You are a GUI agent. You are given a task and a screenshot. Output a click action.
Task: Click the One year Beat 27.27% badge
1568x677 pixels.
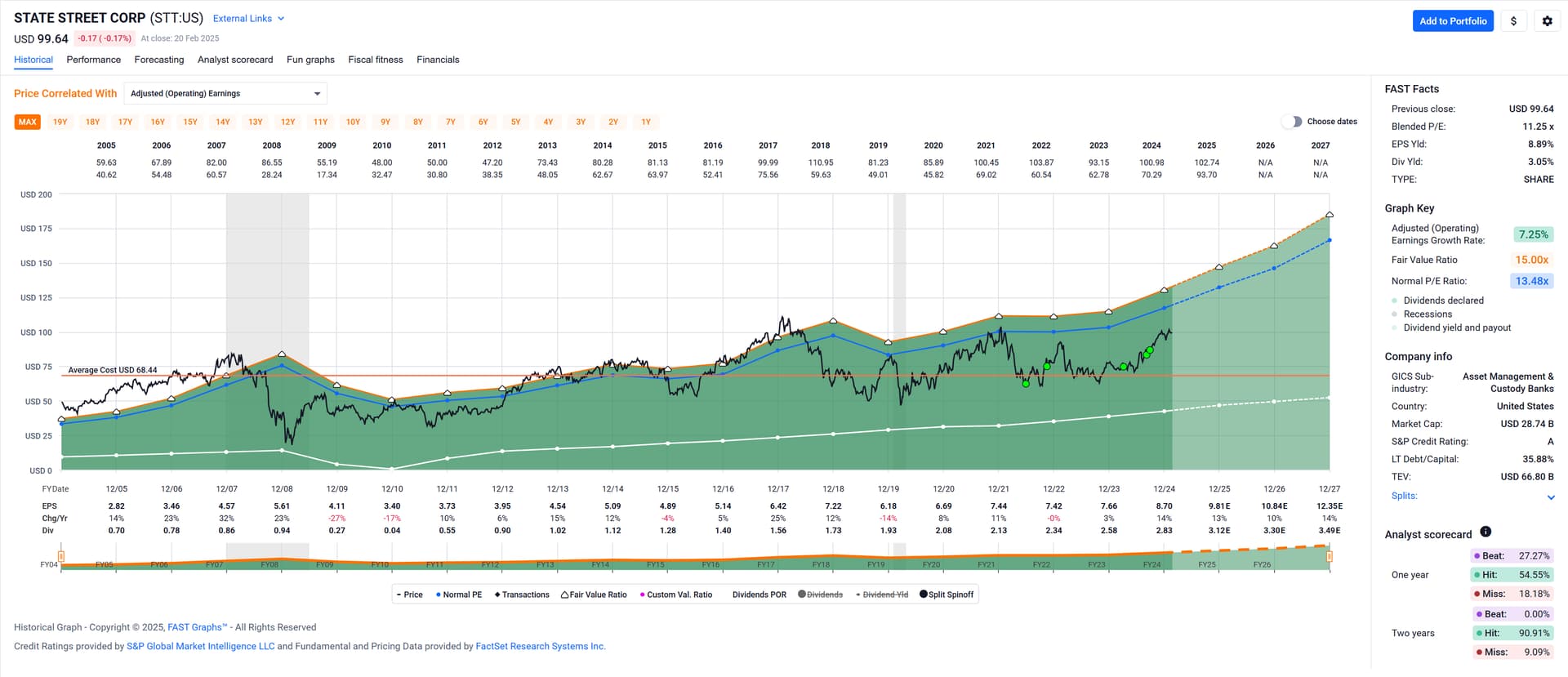point(1511,556)
